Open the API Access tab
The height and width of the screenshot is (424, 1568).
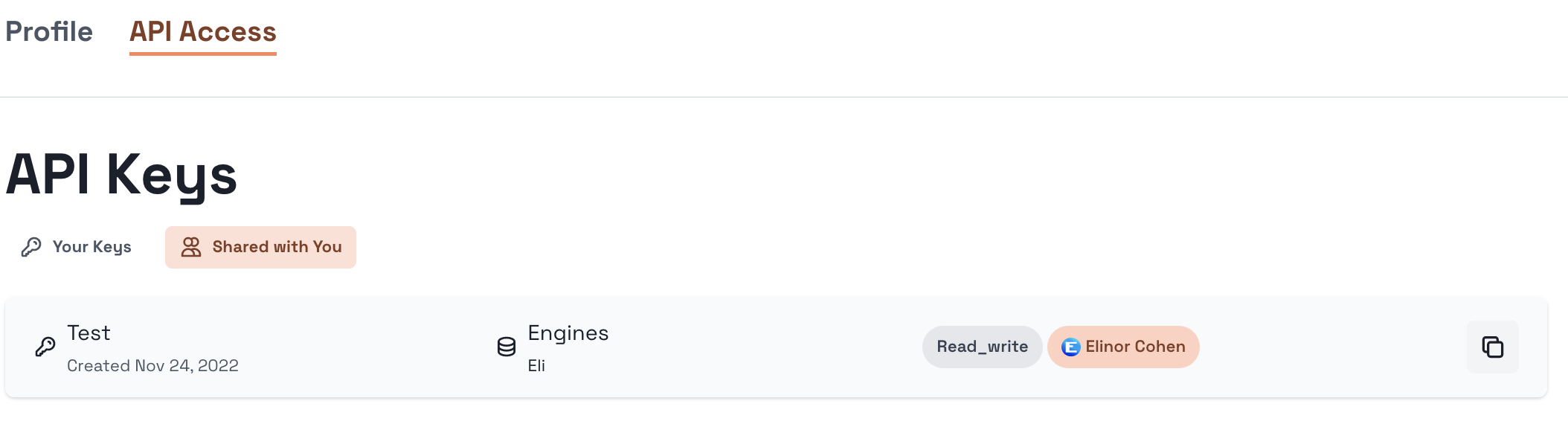pyautogui.click(x=202, y=32)
